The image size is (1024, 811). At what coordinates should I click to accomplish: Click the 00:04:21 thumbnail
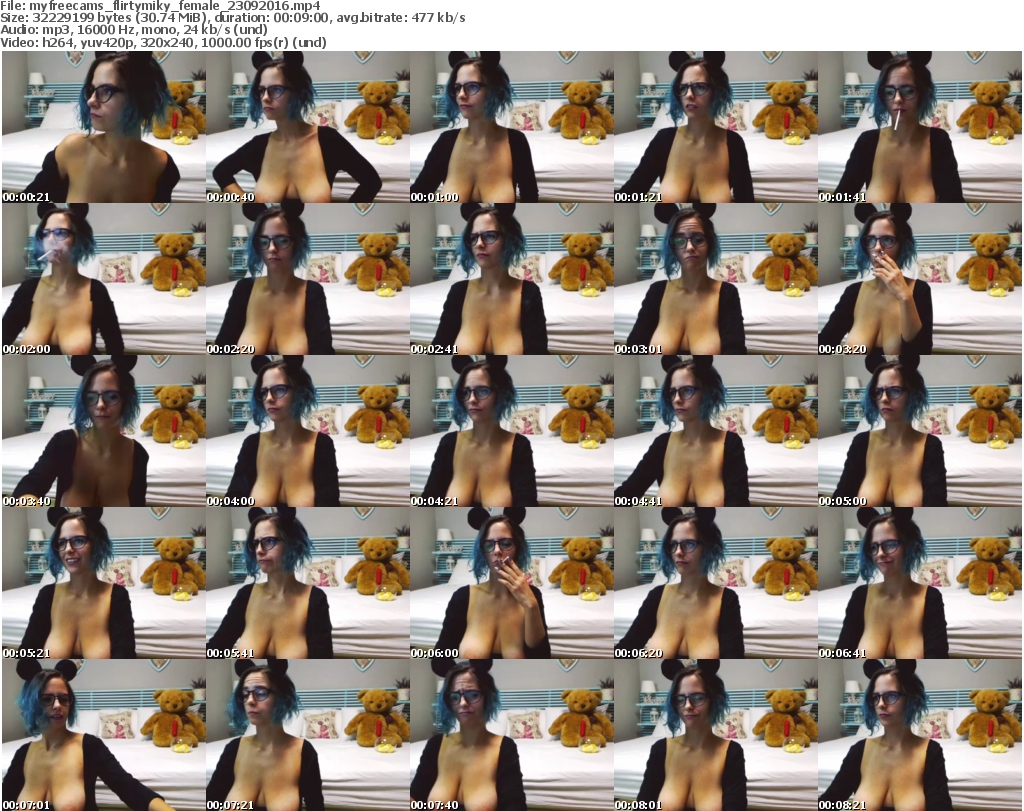coord(512,431)
